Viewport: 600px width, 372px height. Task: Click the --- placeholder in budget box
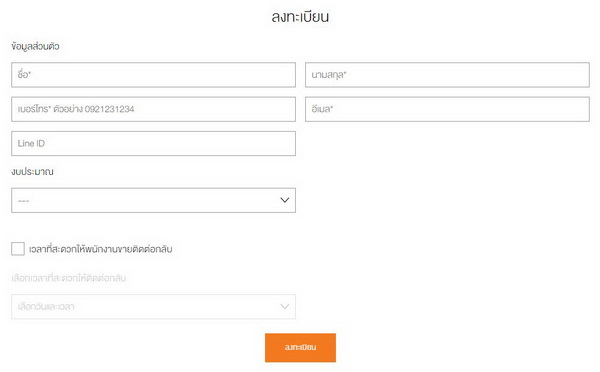23,201
